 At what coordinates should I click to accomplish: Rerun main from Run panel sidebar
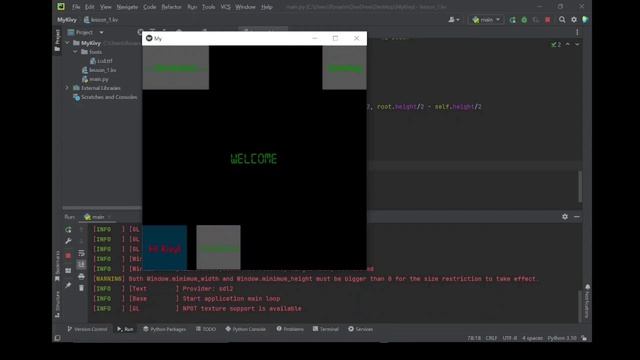tap(68, 230)
